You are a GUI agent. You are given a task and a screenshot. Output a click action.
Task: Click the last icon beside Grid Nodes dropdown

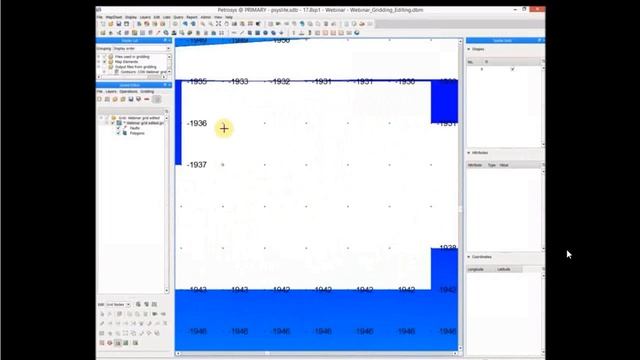coord(154,304)
